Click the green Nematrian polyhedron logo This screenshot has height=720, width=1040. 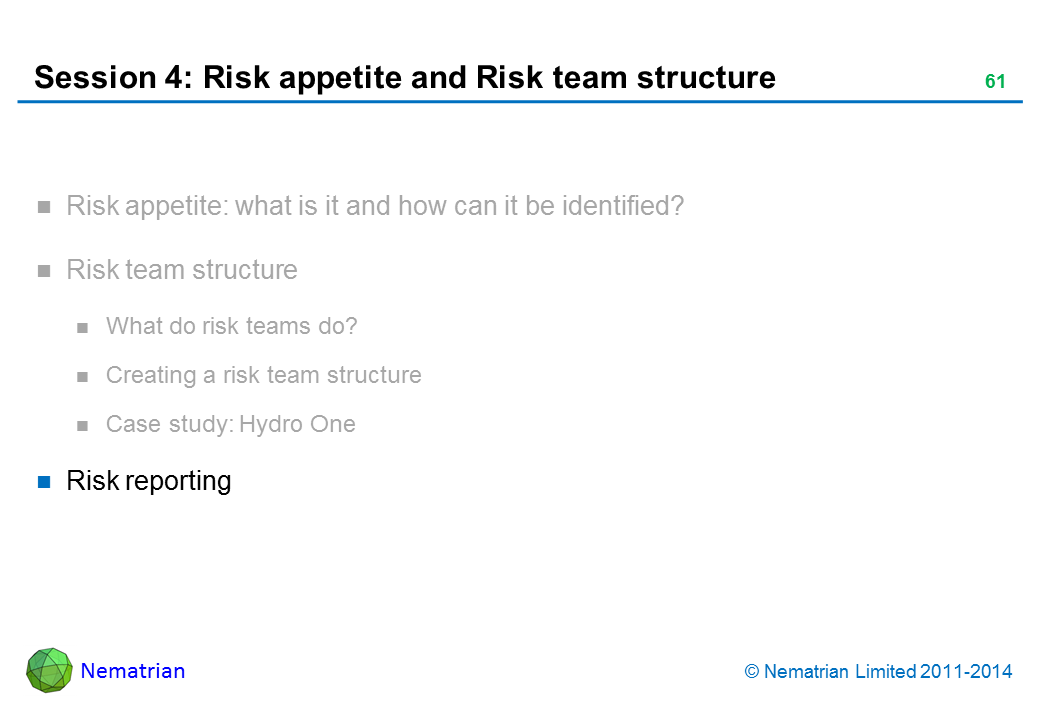pyautogui.click(x=49, y=670)
